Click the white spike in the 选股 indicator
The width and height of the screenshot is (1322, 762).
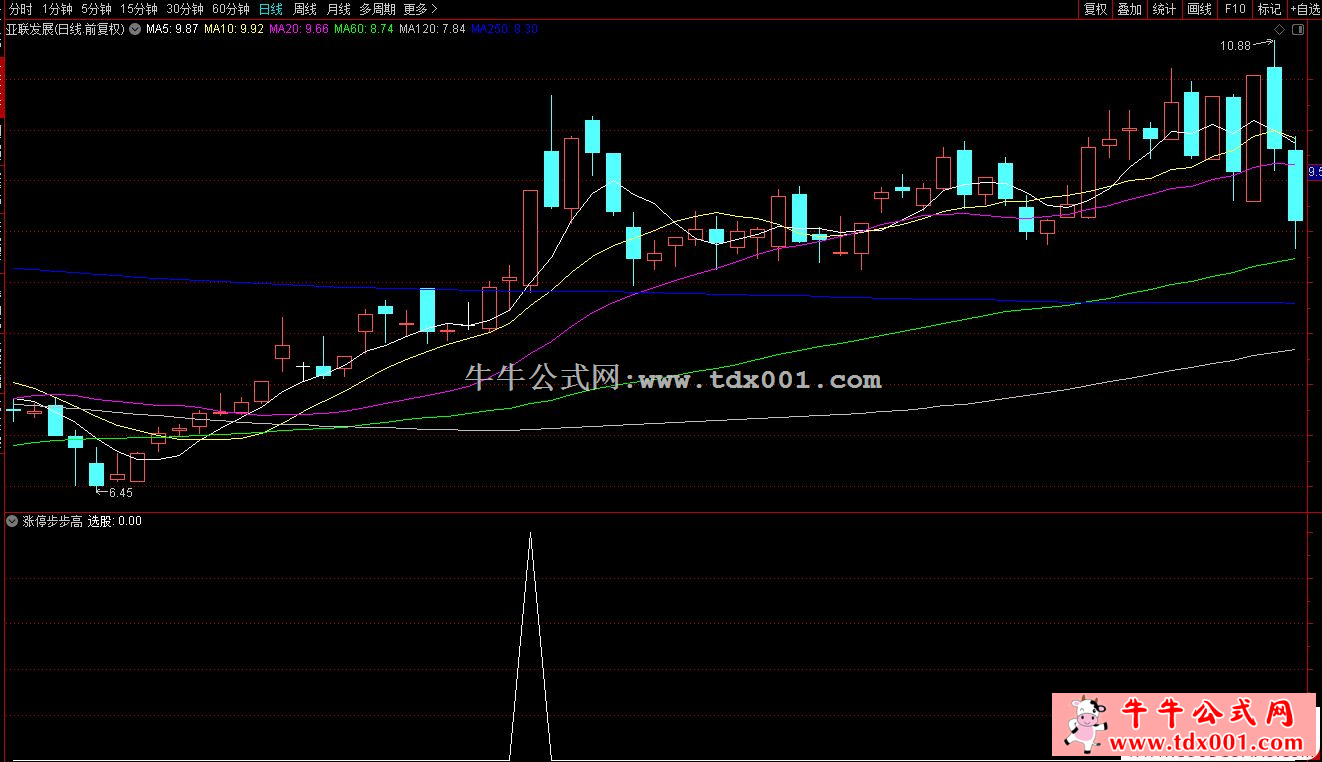[530, 646]
